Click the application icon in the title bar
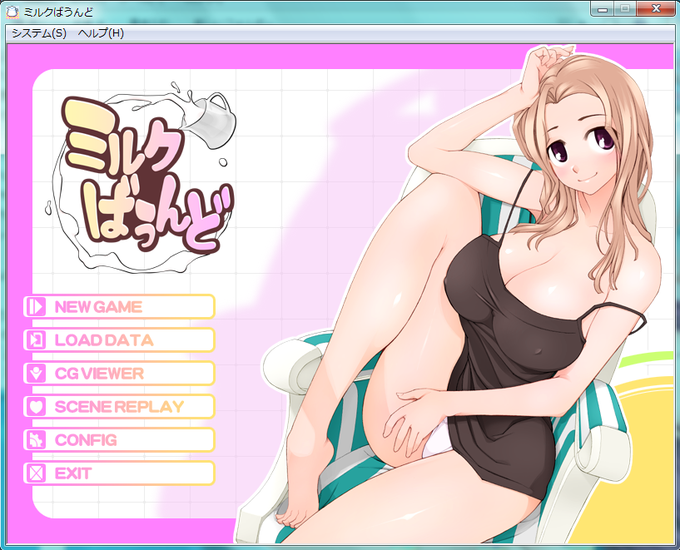680x550 pixels. [13, 13]
